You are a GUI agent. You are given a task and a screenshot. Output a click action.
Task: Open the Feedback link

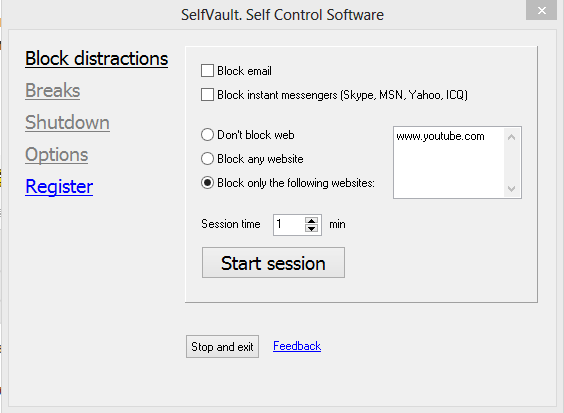(297, 346)
